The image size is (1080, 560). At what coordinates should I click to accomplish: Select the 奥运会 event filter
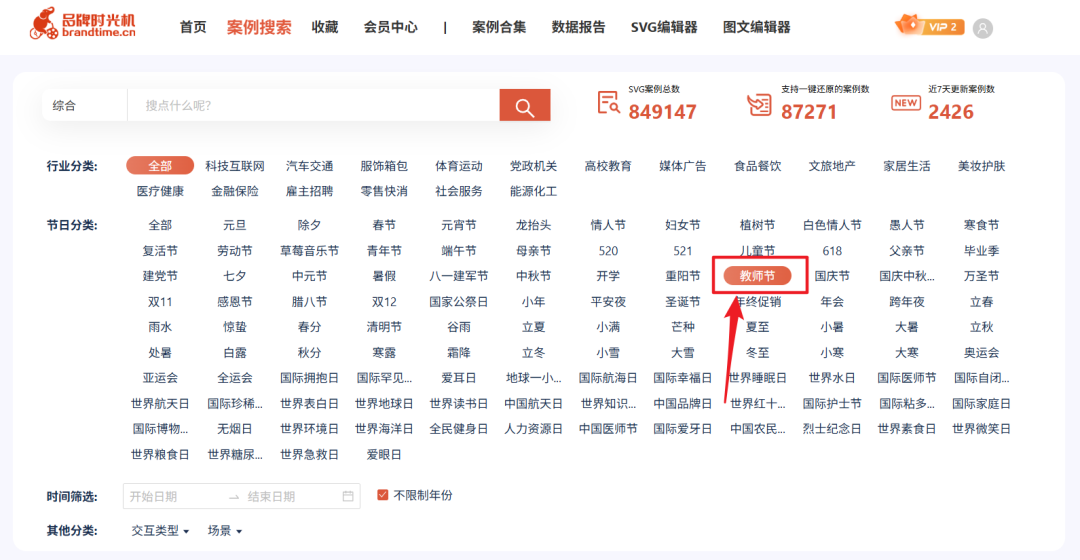982,353
